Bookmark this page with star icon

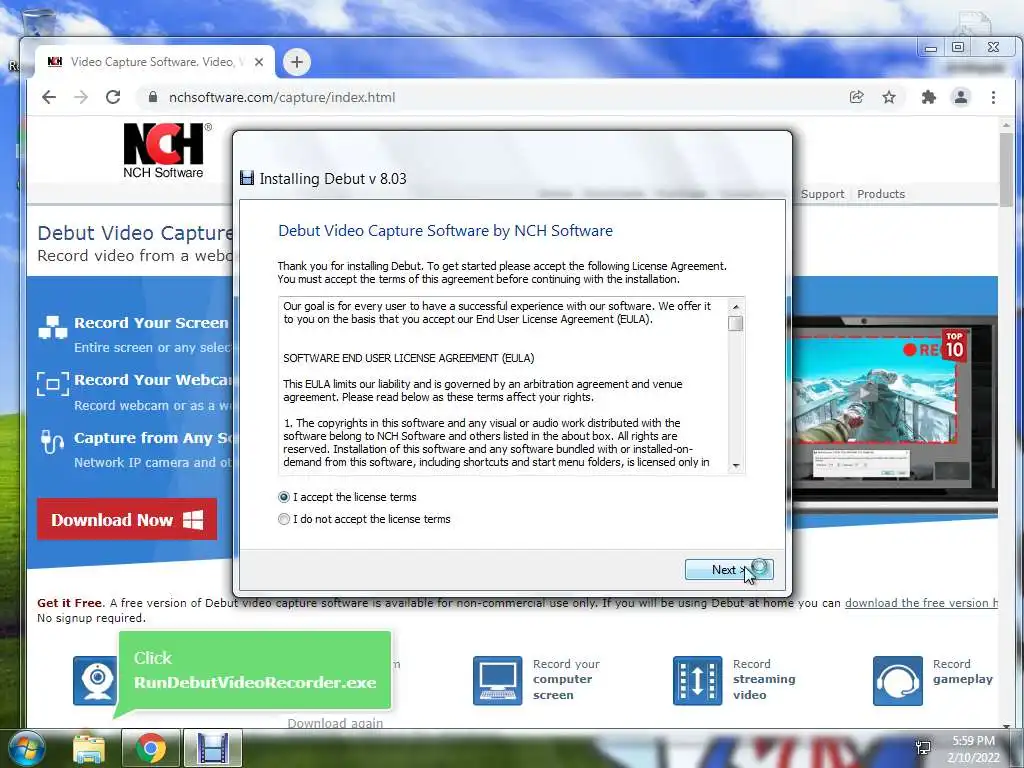889,97
